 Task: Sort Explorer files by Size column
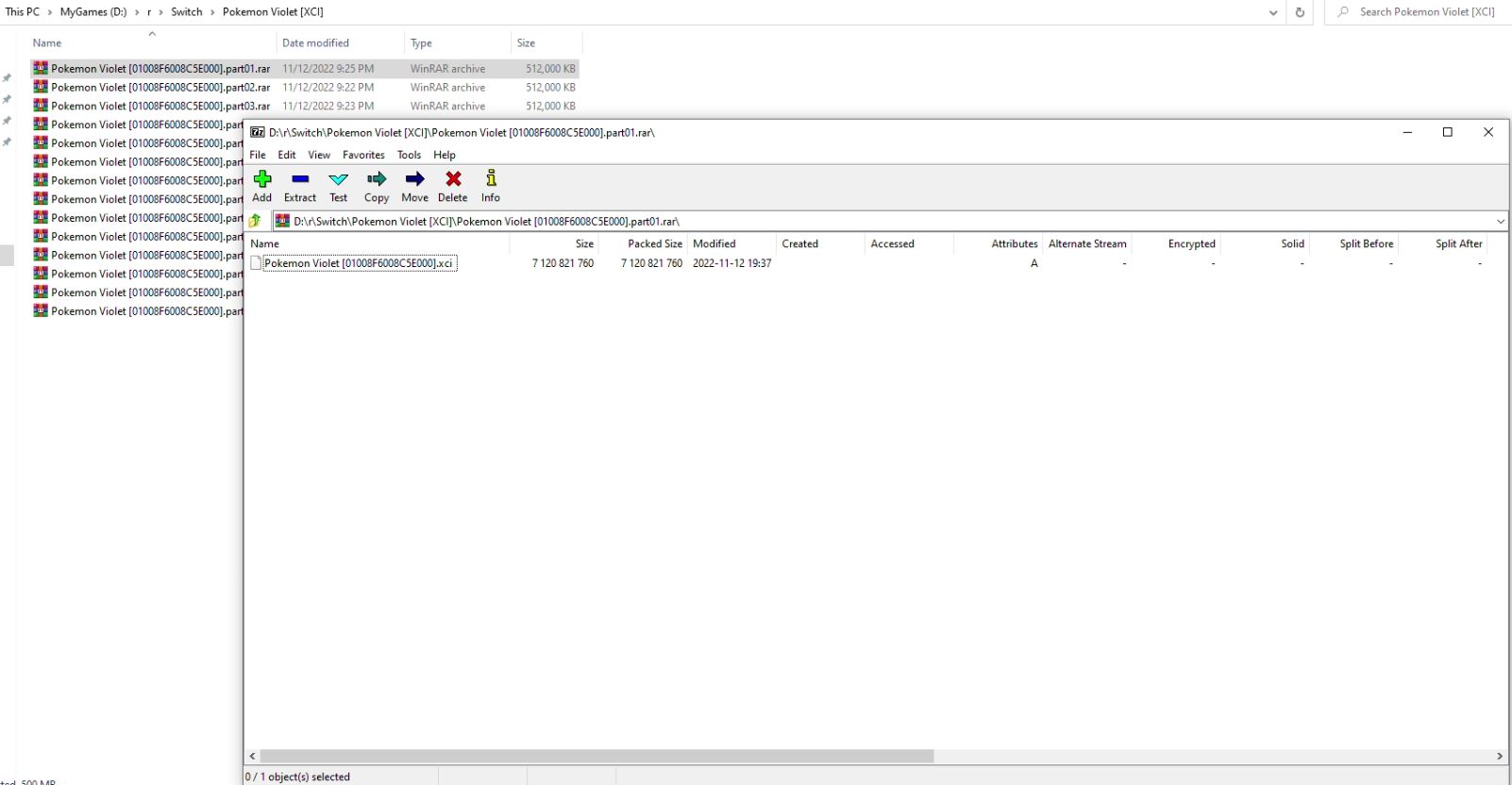546,42
